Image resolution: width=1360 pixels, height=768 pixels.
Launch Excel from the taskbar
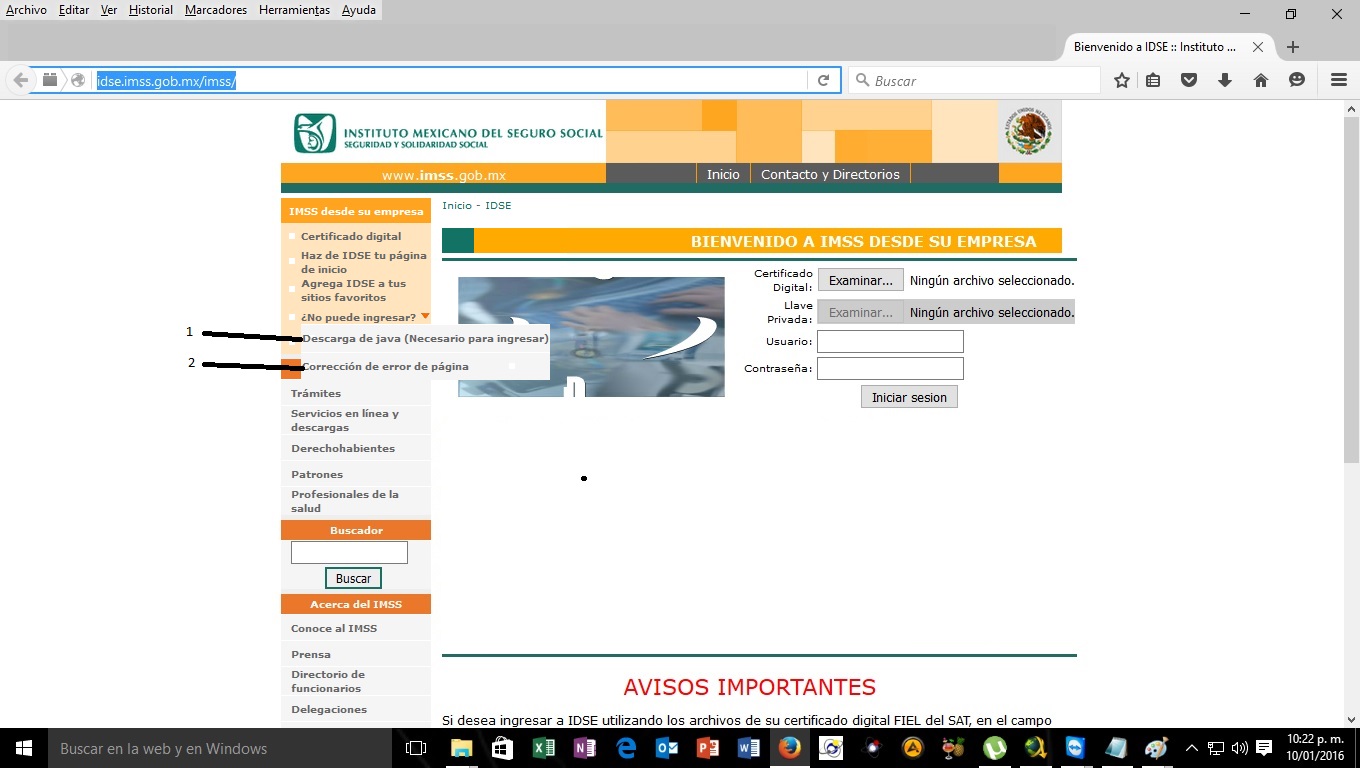click(x=543, y=748)
